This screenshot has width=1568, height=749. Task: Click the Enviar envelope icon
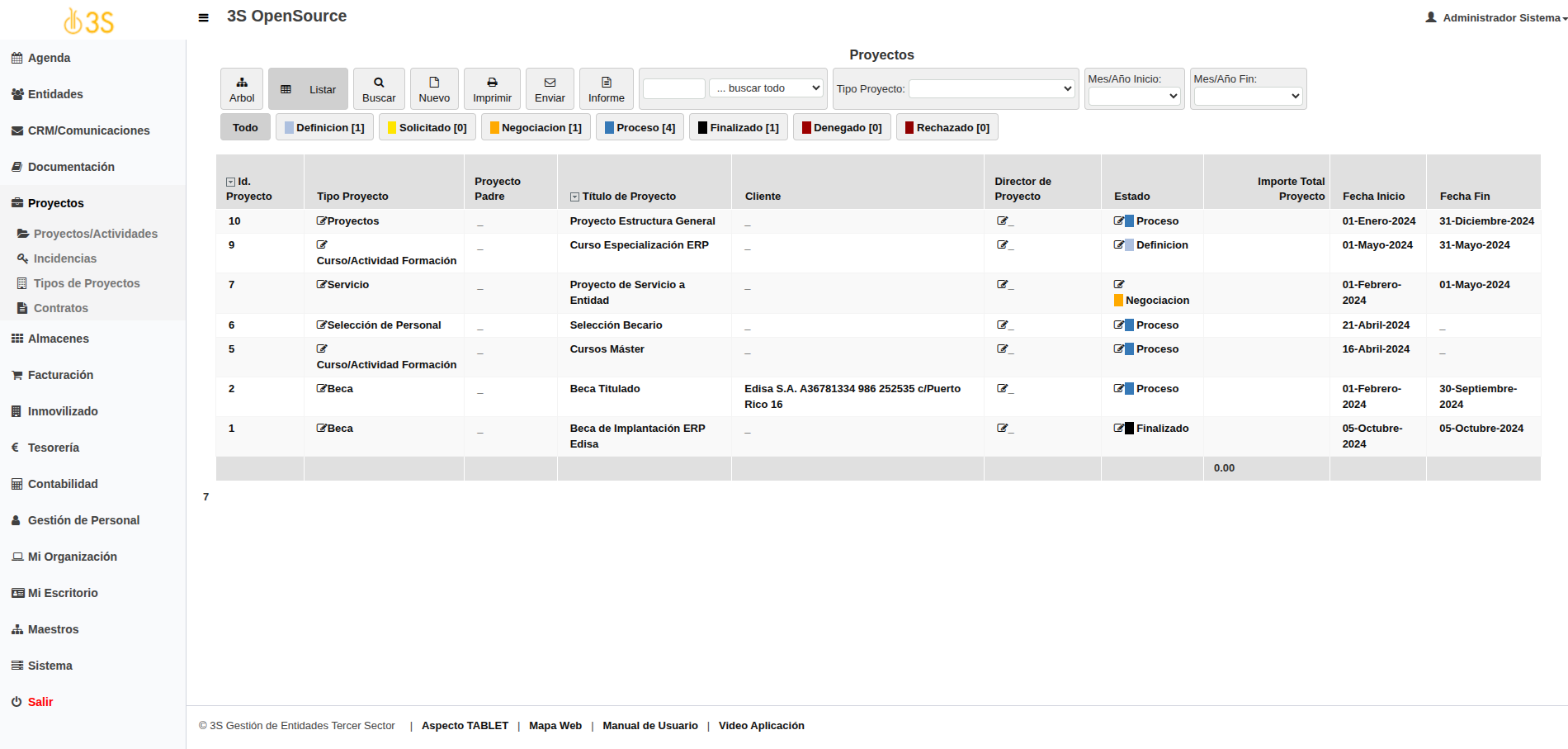click(550, 83)
